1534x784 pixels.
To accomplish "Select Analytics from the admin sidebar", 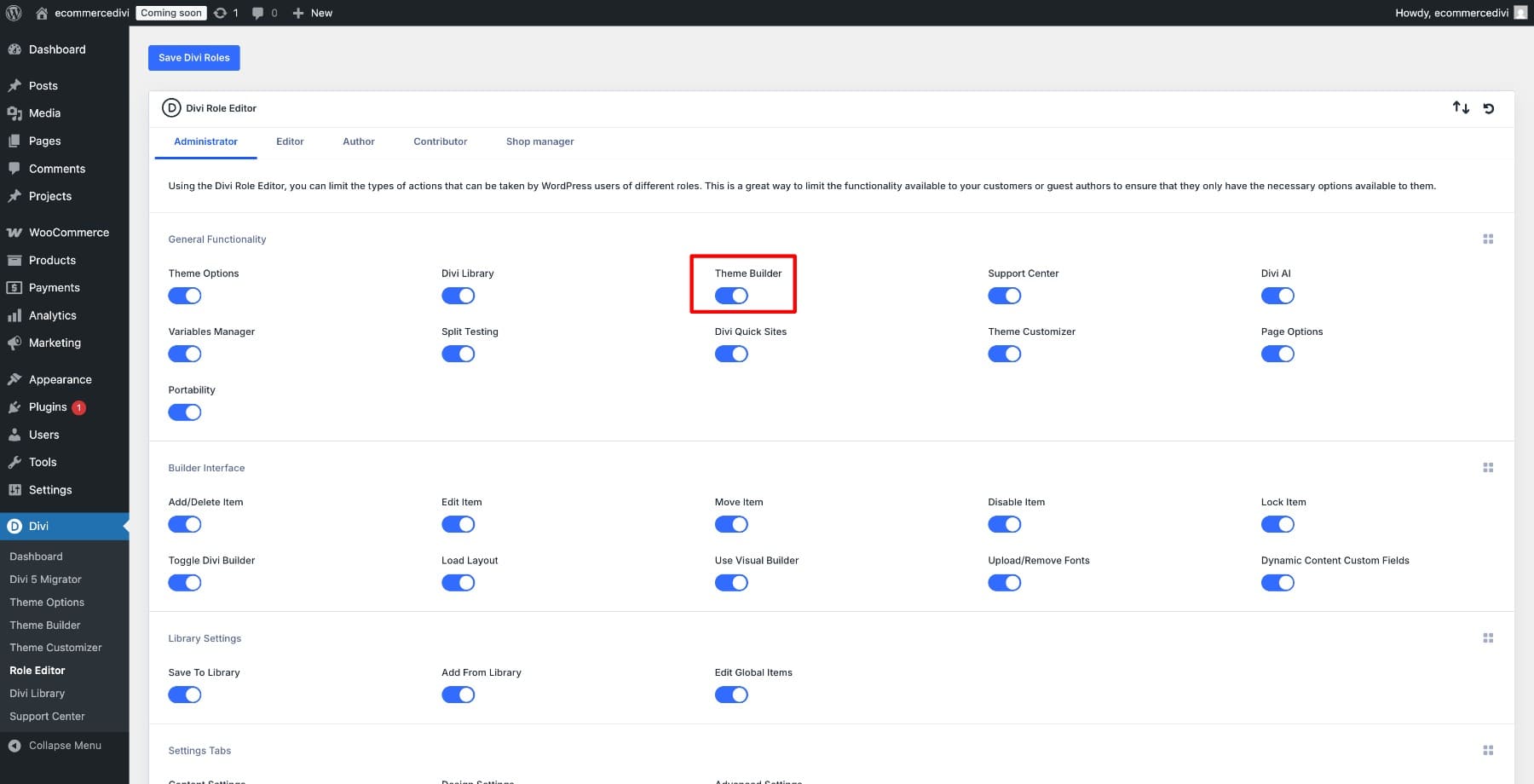I will click(x=53, y=314).
